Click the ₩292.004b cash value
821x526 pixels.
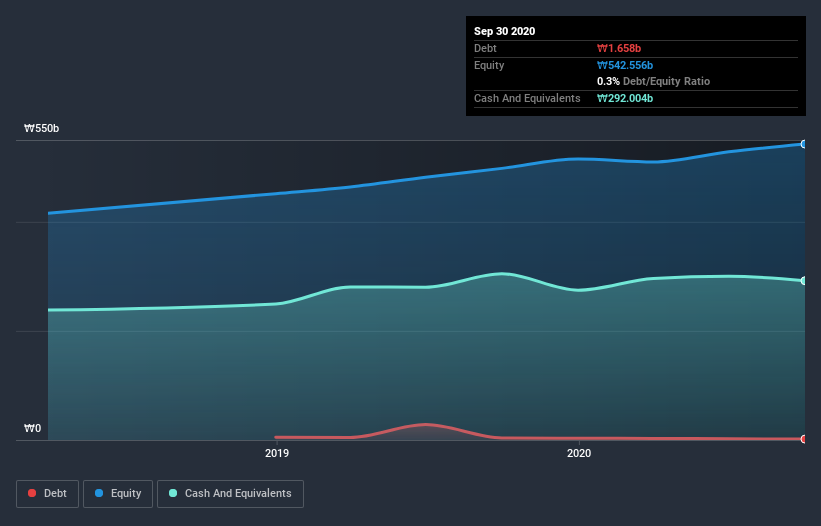click(625, 98)
